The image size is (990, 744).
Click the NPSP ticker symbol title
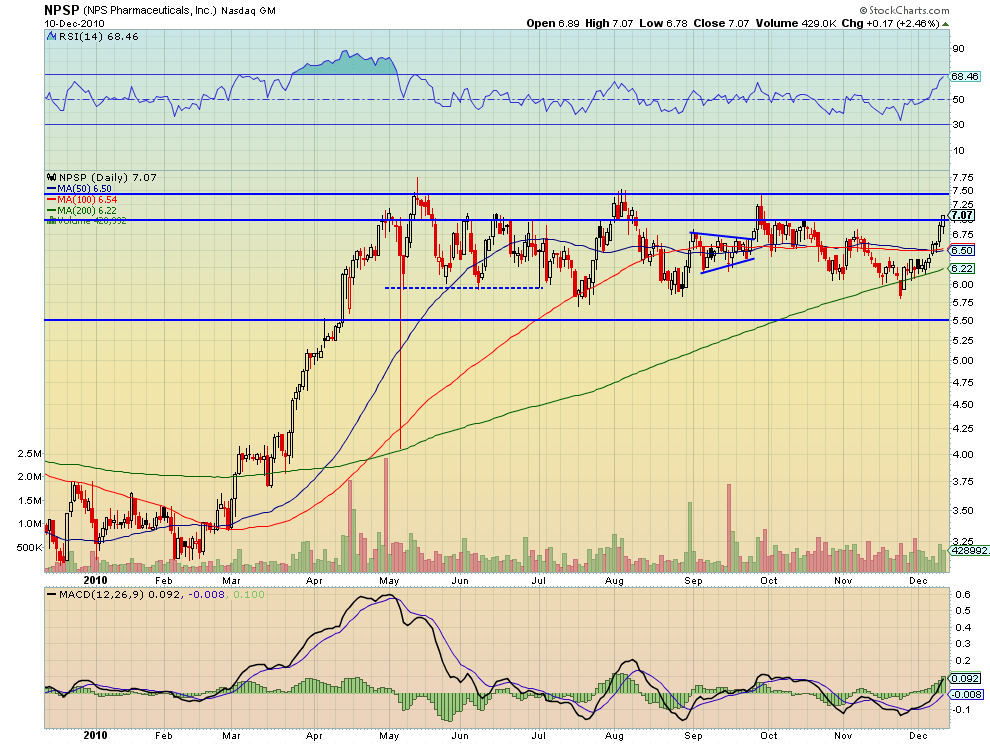click(x=61, y=10)
